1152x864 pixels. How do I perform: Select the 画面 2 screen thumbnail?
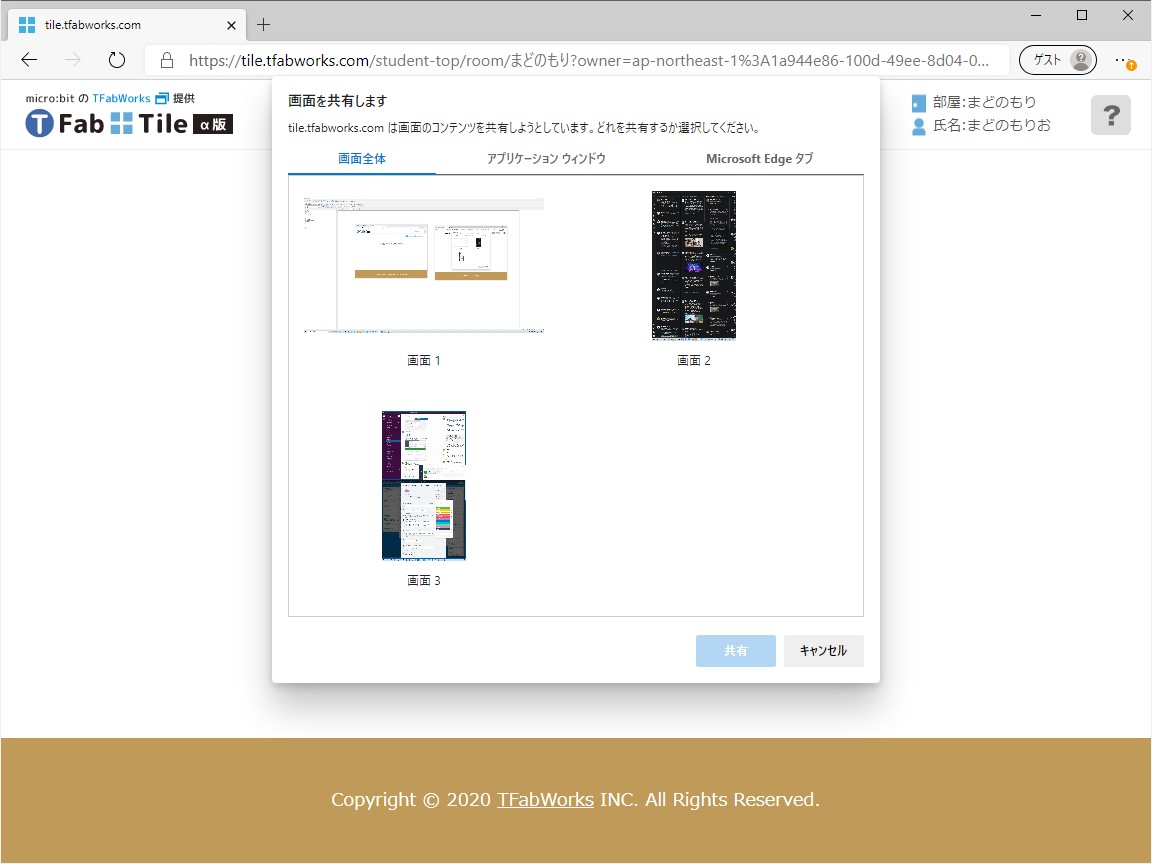(x=693, y=265)
